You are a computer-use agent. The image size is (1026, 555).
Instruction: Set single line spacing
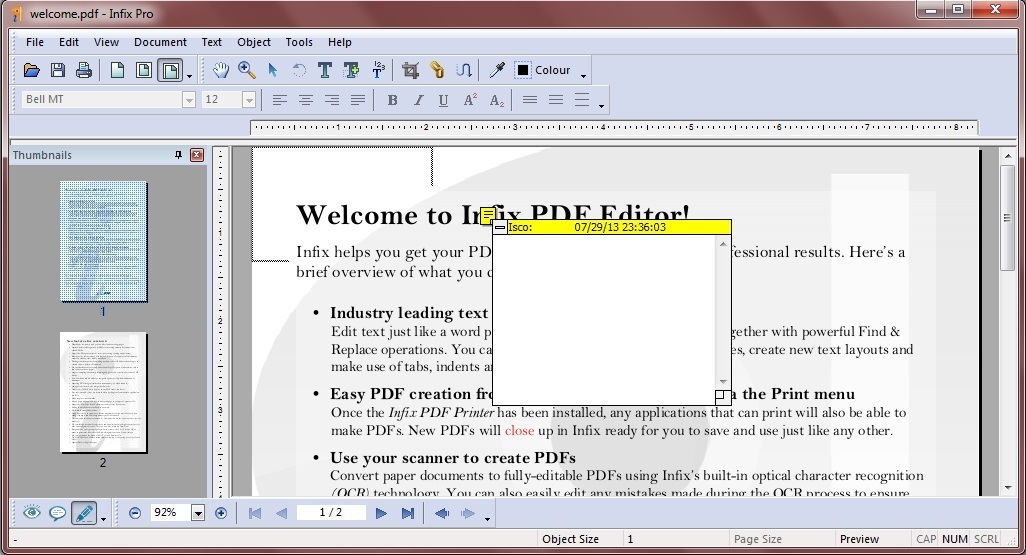(x=530, y=99)
